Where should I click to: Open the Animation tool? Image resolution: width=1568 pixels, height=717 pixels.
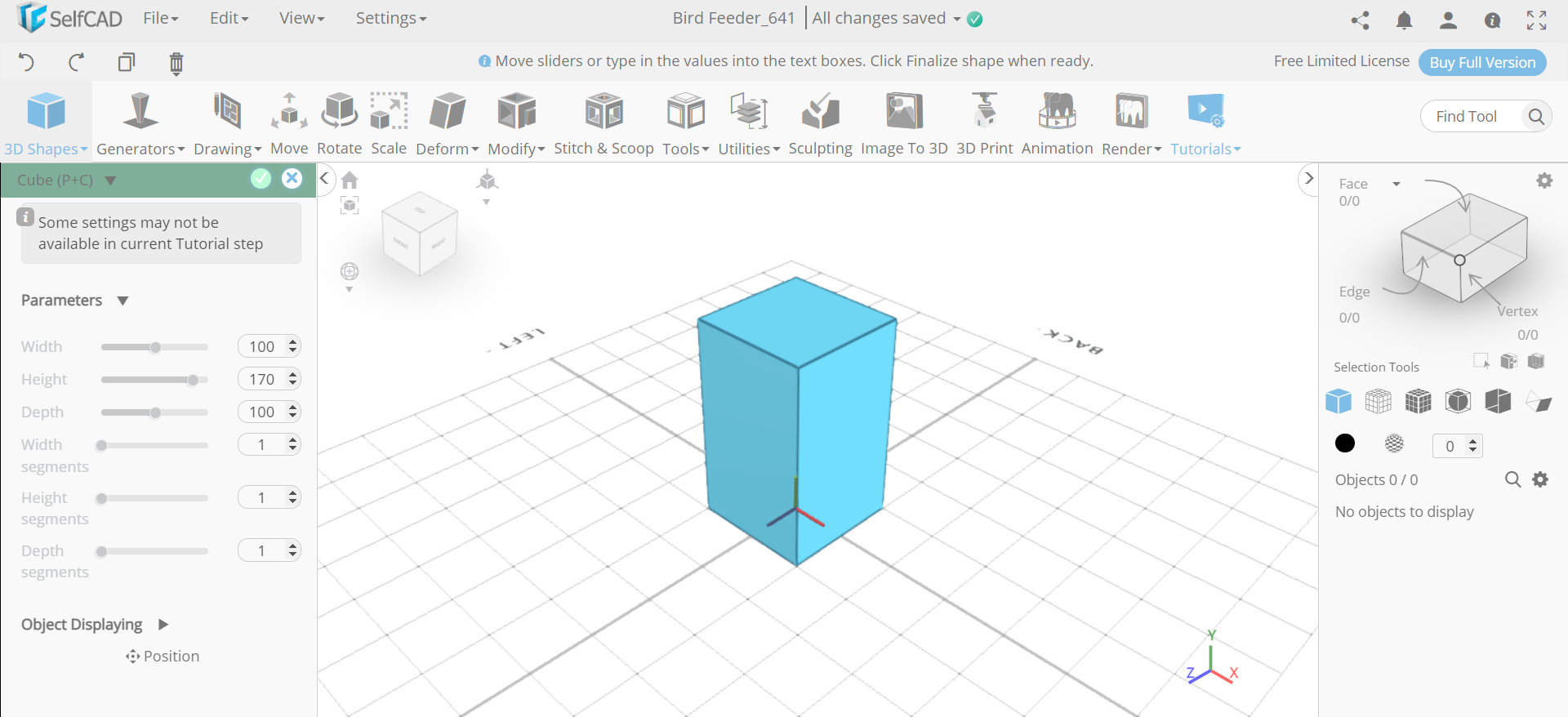[x=1057, y=124]
